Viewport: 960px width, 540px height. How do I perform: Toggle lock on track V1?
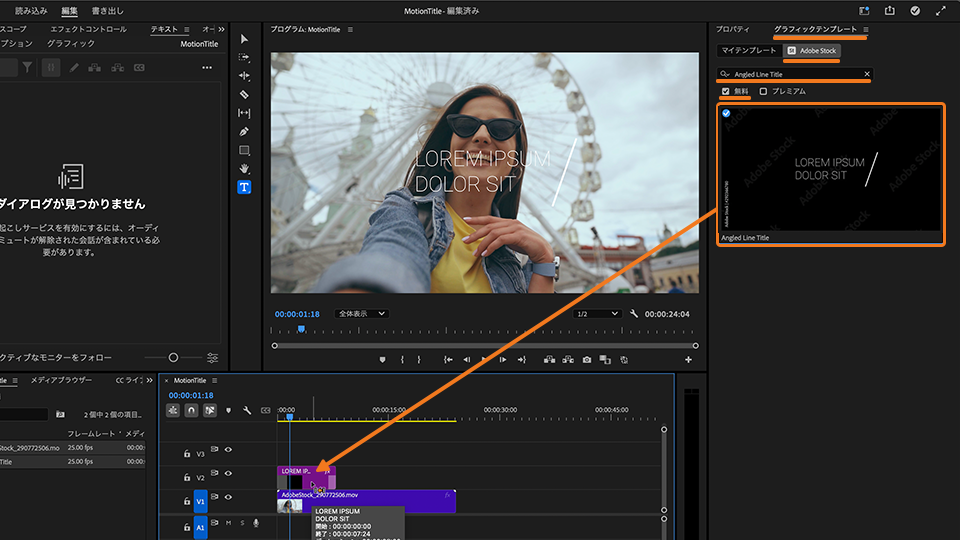pyautogui.click(x=187, y=501)
